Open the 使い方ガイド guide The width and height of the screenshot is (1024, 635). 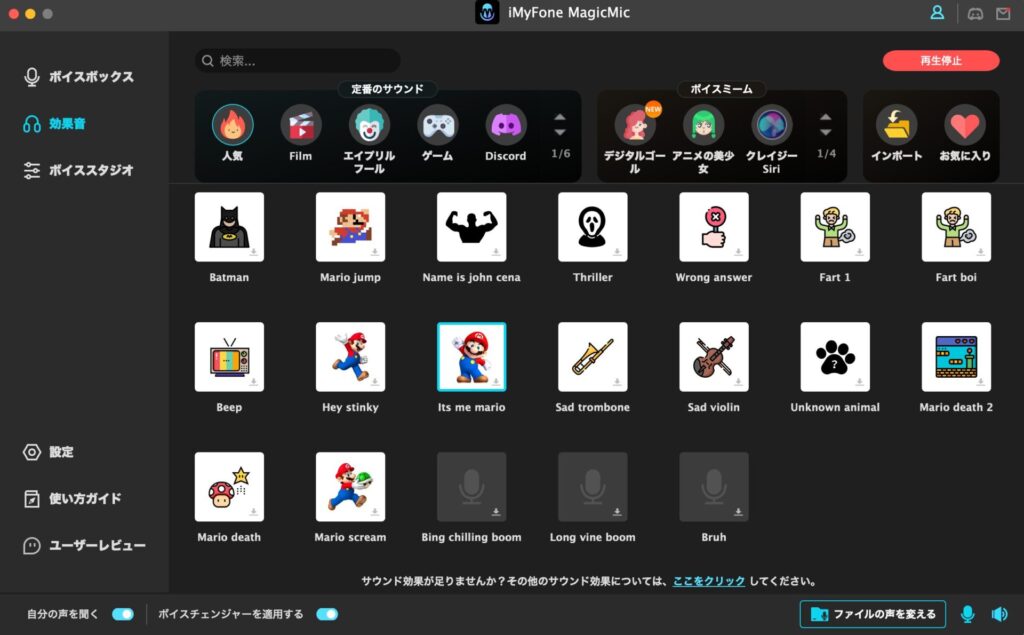pos(72,498)
